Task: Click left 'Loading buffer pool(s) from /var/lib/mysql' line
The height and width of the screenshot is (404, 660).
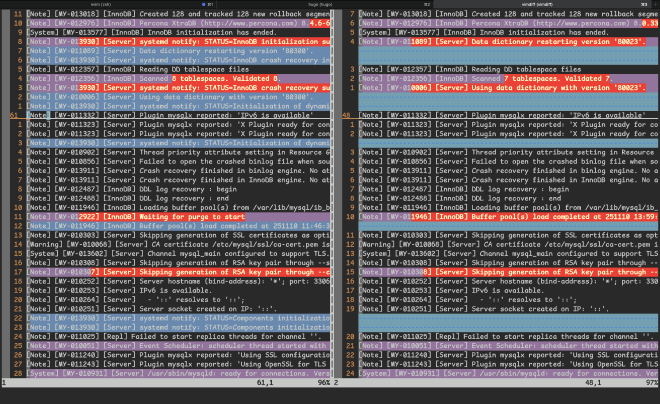Action: click(178, 208)
